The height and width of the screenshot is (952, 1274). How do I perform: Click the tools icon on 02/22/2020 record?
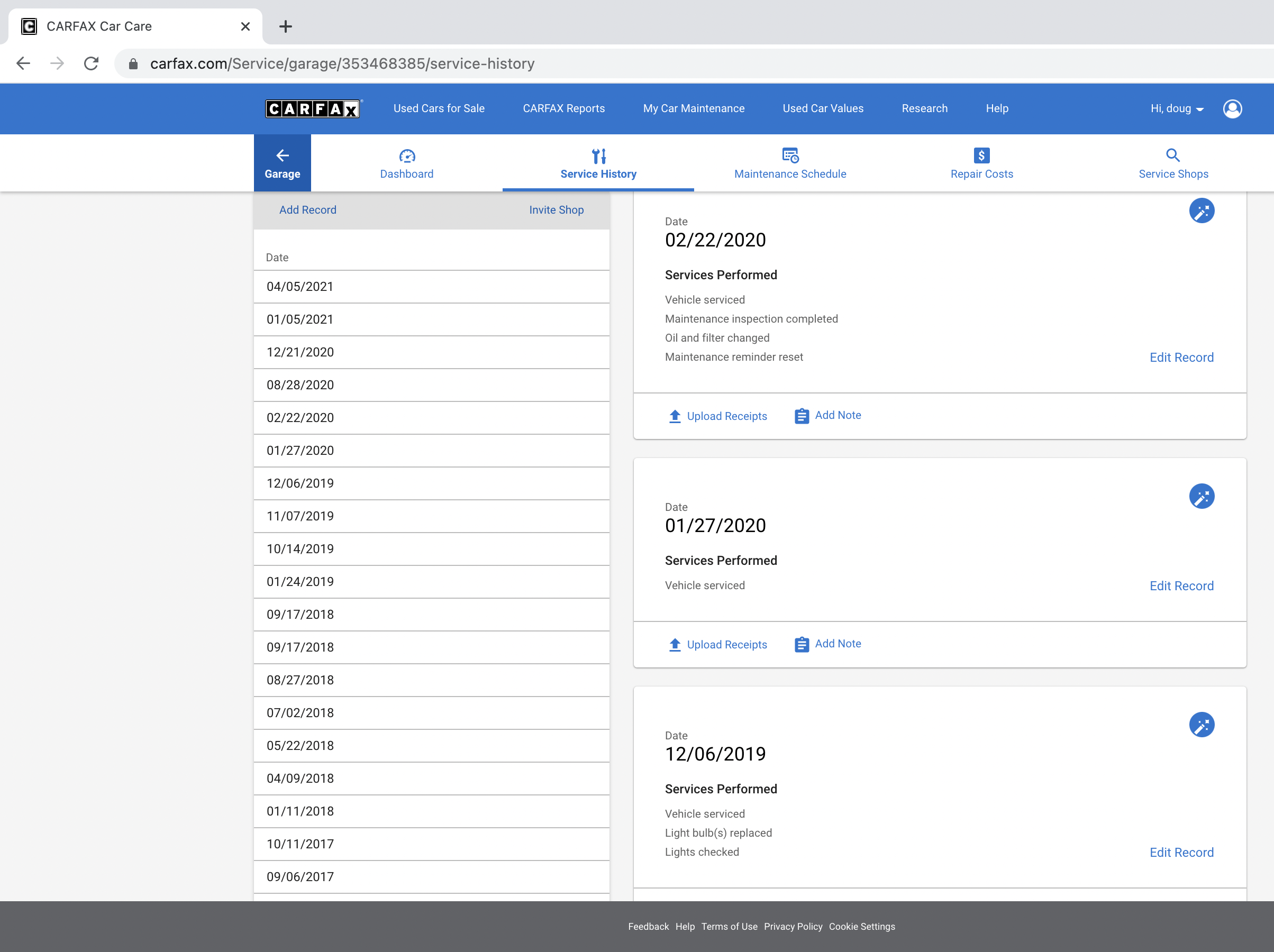point(1202,211)
